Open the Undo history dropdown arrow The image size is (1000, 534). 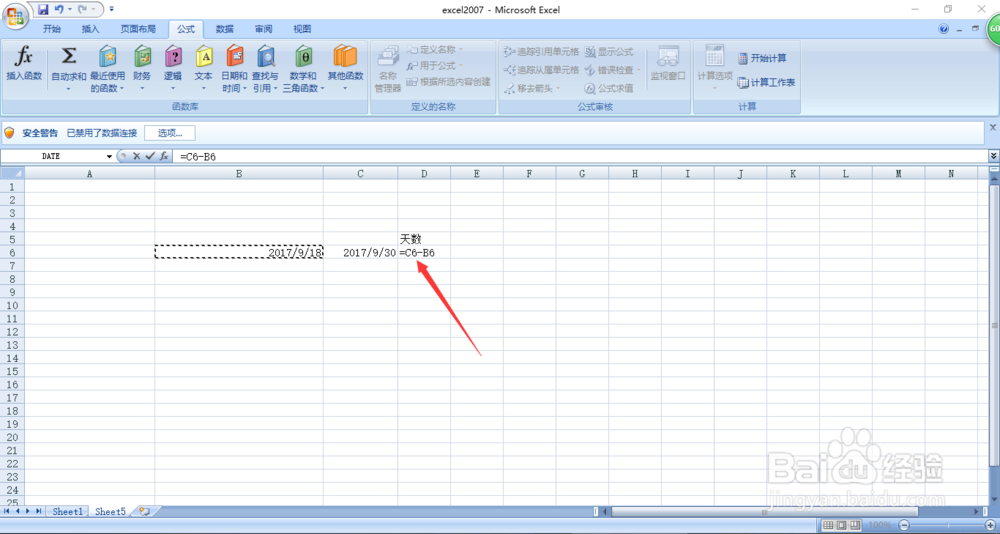click(69, 9)
